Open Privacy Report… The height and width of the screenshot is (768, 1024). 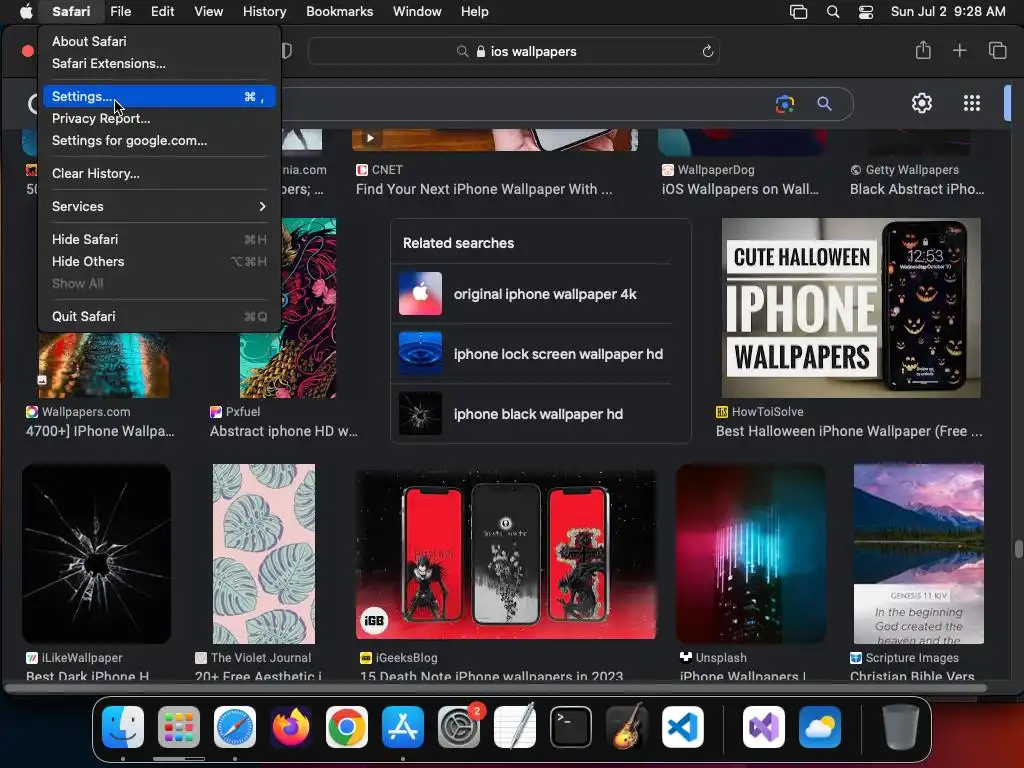[x=159, y=118]
